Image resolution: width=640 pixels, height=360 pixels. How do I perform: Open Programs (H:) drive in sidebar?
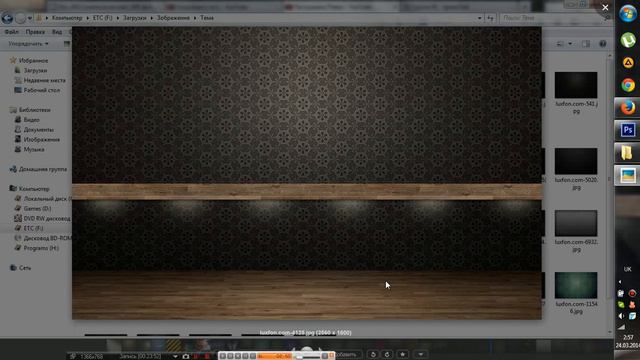click(41, 248)
